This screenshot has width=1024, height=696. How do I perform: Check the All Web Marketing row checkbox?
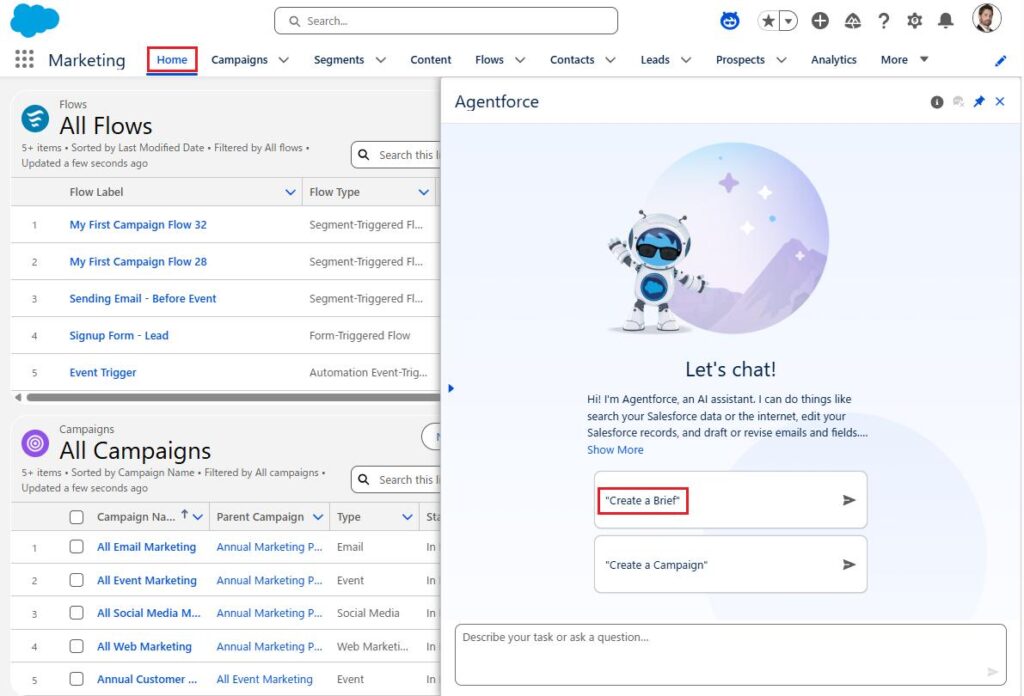pos(76,646)
